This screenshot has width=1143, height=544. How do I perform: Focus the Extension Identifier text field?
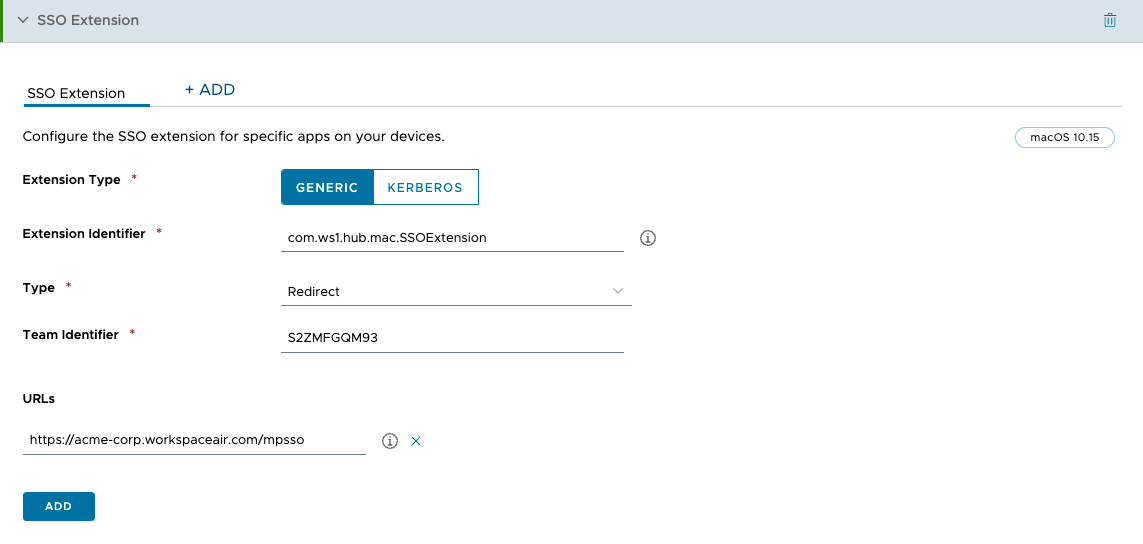453,238
